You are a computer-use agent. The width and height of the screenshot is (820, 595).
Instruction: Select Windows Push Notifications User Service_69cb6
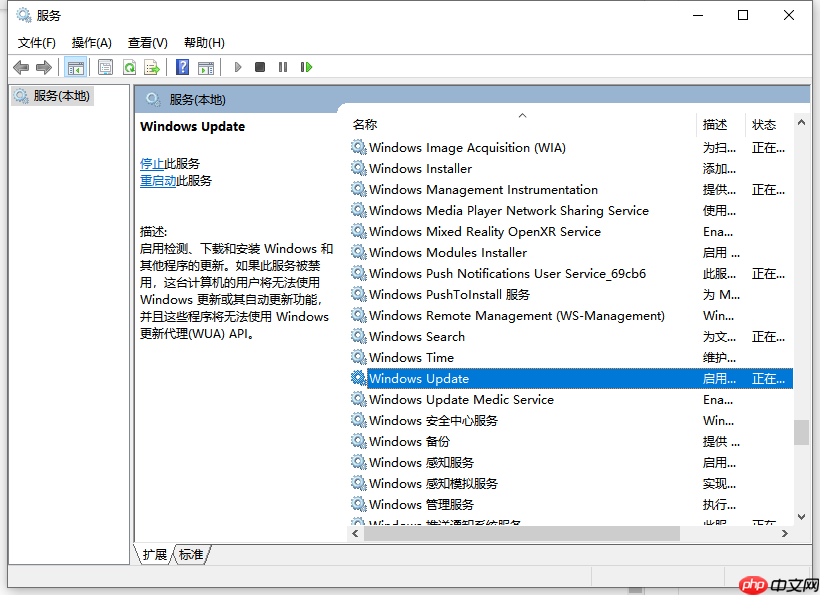tap(571, 273)
